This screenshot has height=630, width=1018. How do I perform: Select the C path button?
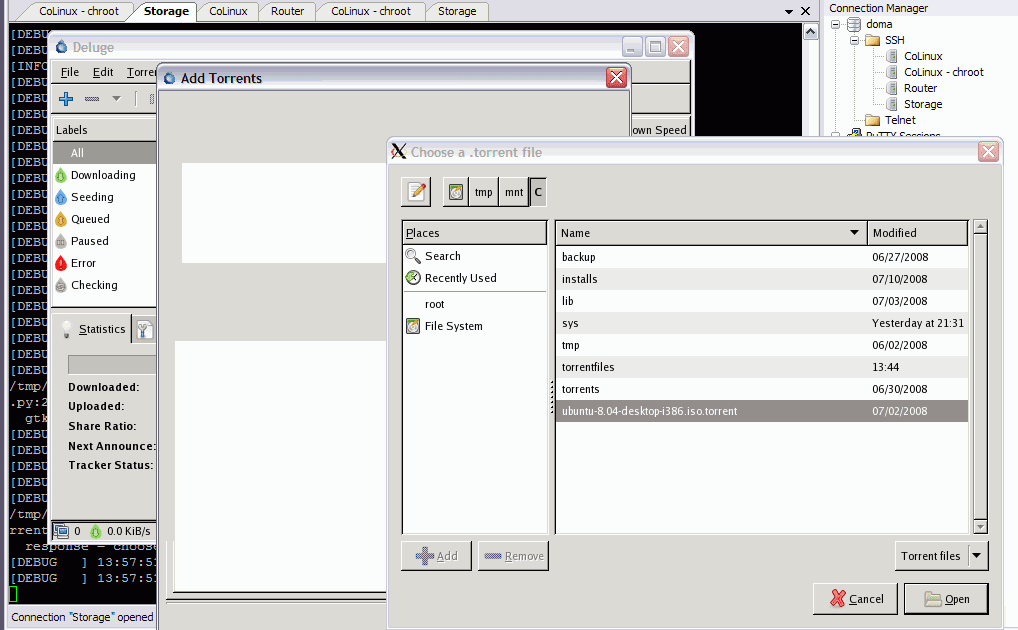538,192
